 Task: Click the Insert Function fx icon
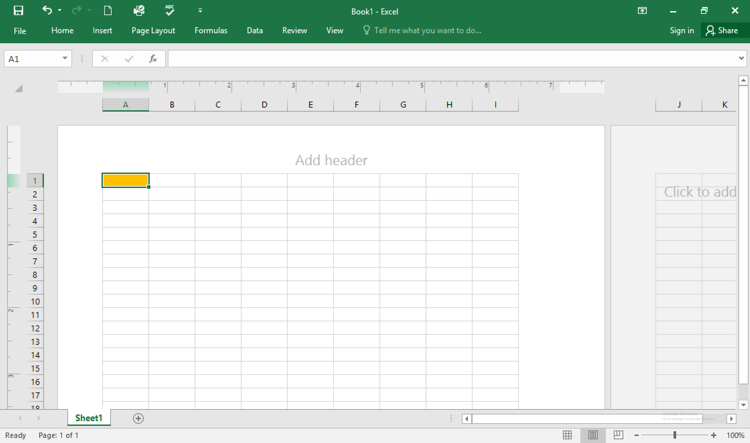tap(153, 59)
